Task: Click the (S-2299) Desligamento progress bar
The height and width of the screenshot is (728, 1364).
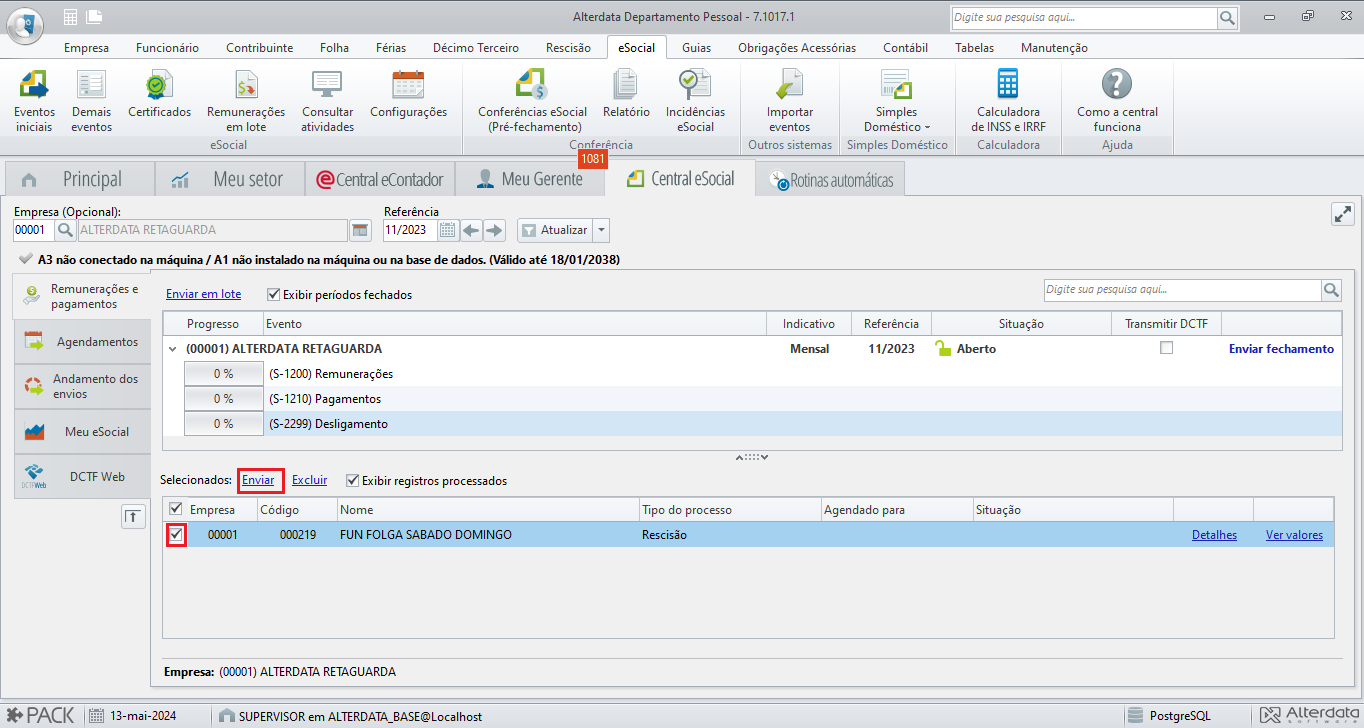Action: [222, 424]
